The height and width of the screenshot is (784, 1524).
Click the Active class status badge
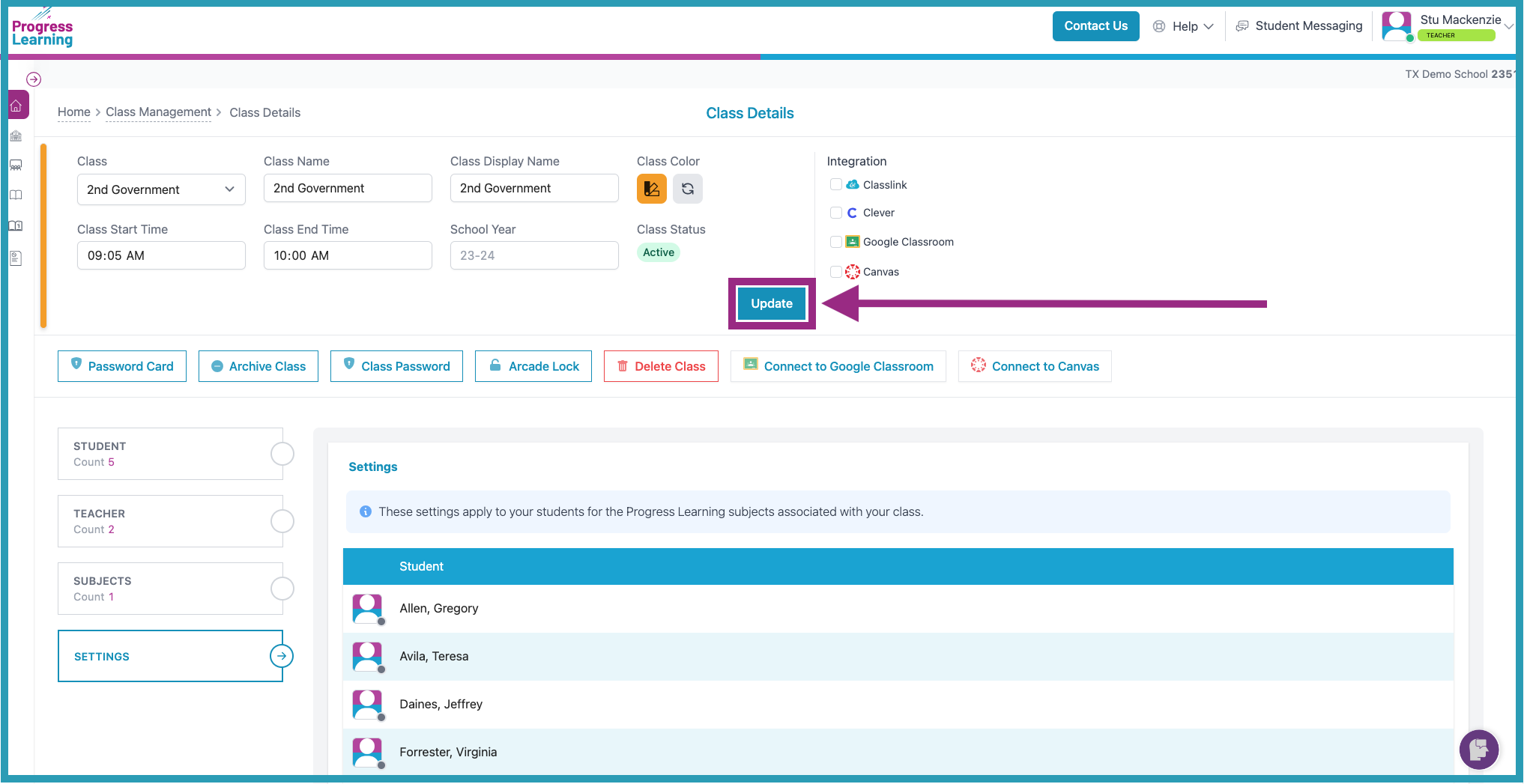pyautogui.click(x=659, y=252)
